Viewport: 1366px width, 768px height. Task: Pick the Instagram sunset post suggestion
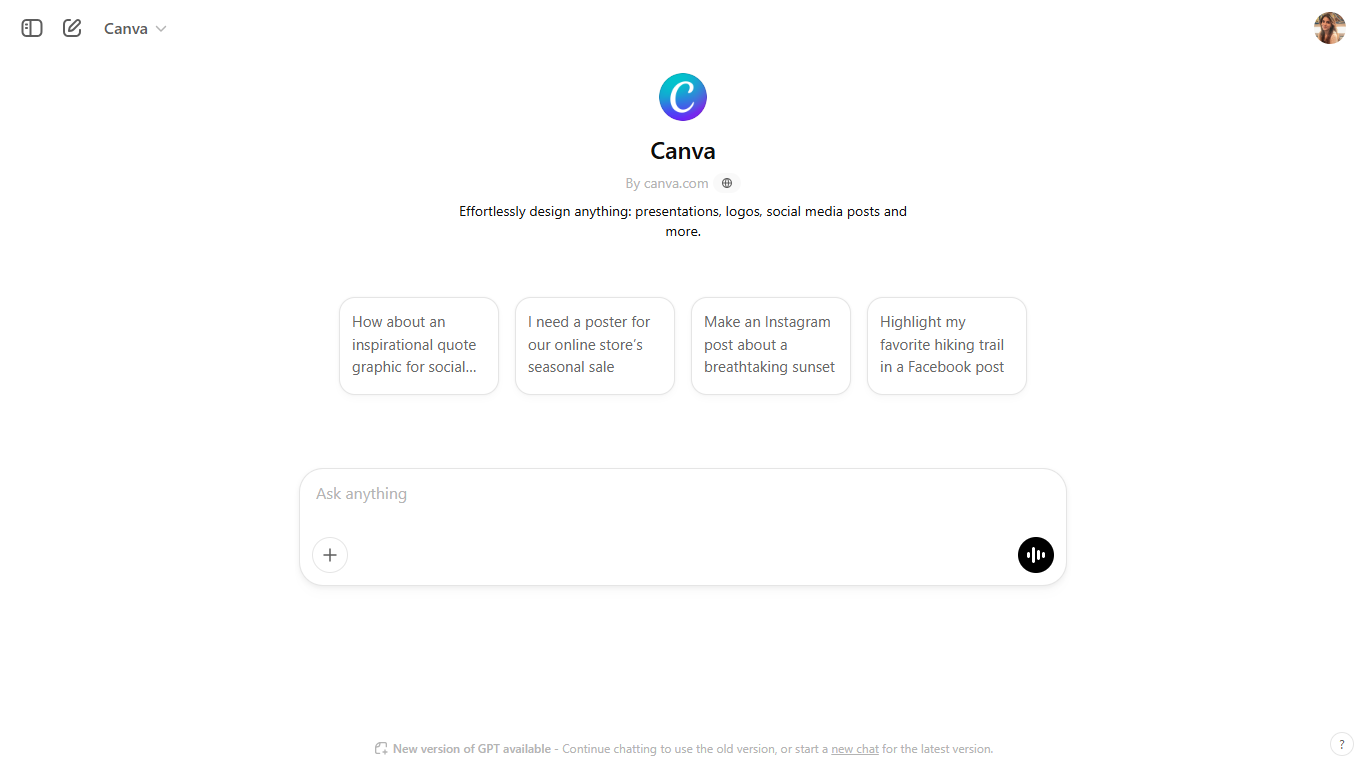click(x=771, y=345)
